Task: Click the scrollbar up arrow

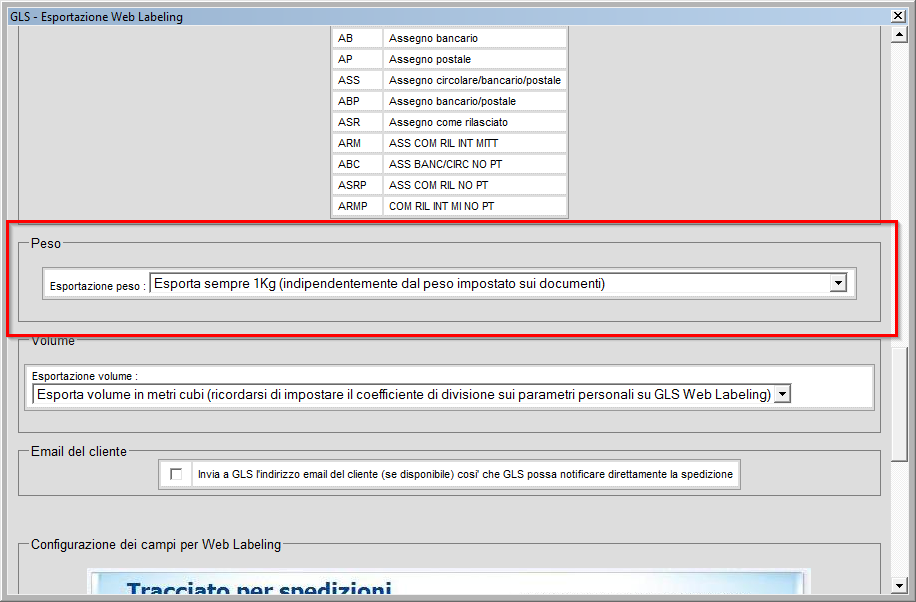Action: pos(899,35)
